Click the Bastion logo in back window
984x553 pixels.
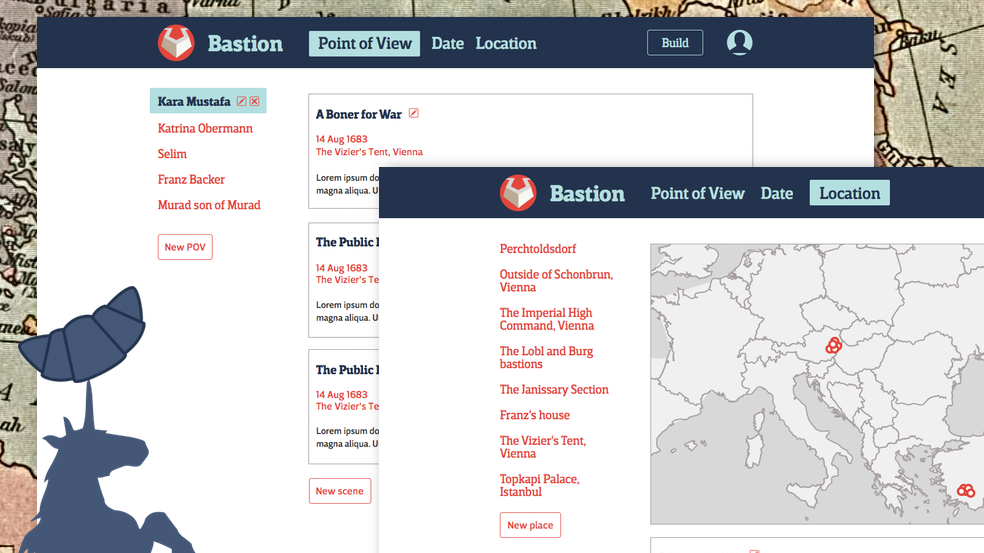(x=176, y=43)
